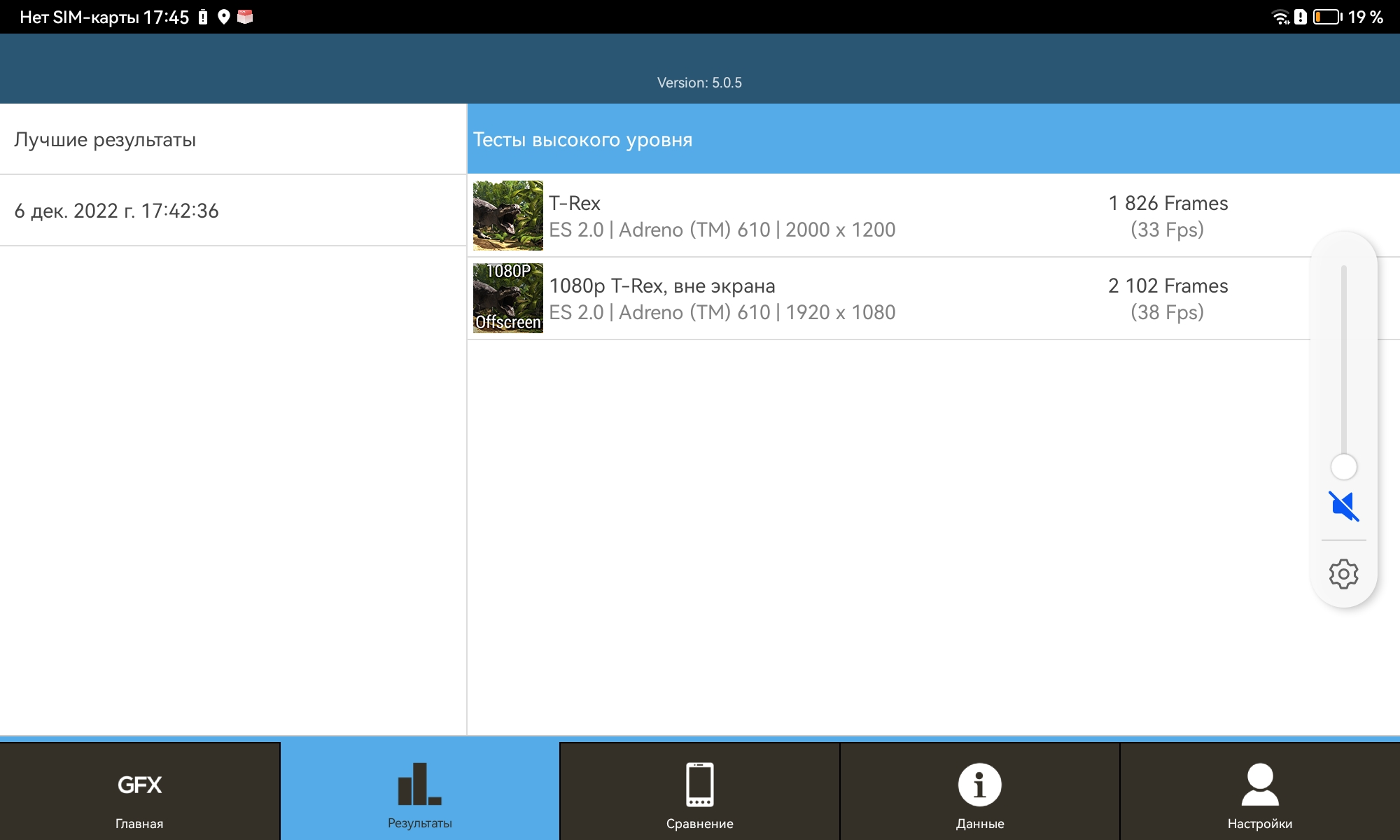The image size is (1400, 840).
Task: Open the 1080P Offscreen T-Rex thumbnail
Action: tap(508, 298)
